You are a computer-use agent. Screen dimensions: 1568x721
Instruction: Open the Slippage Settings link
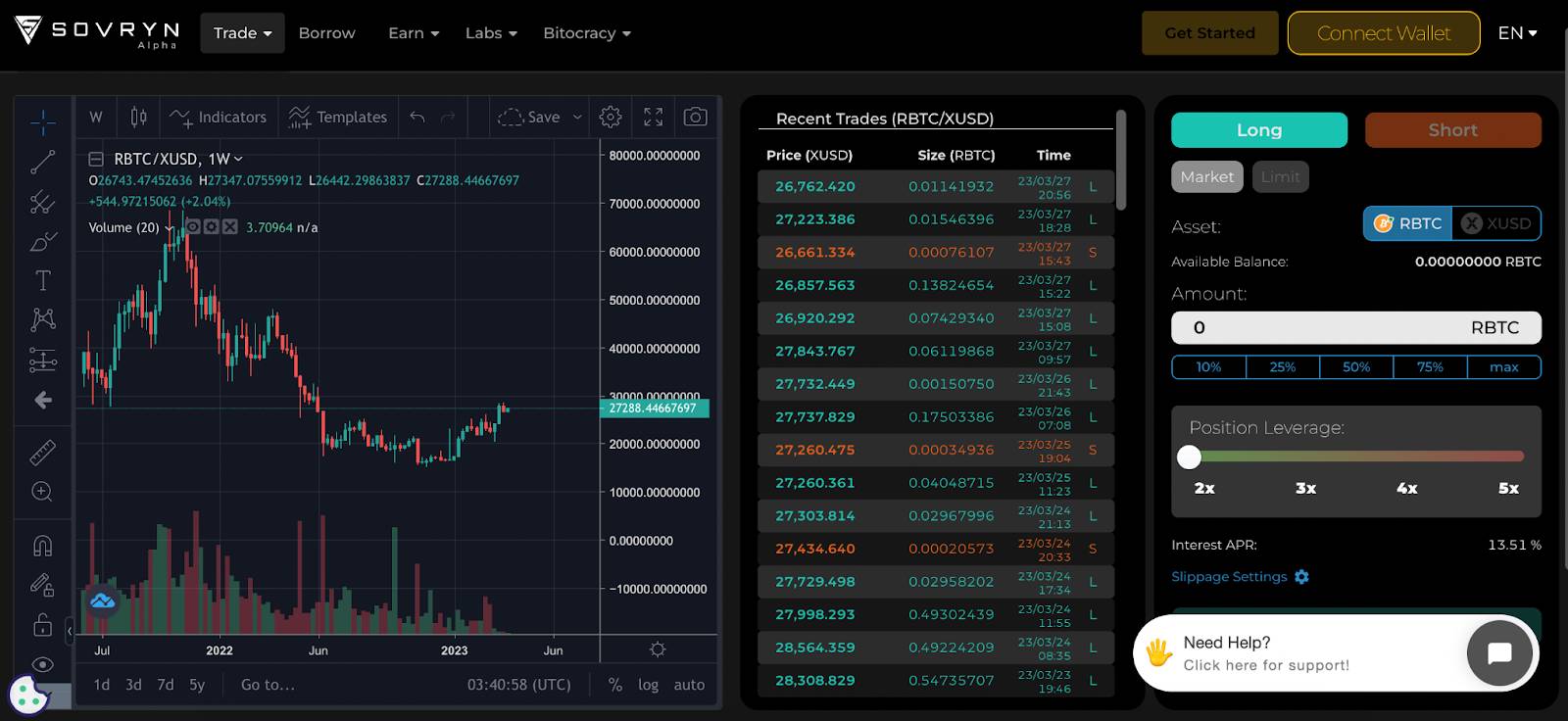point(1229,577)
